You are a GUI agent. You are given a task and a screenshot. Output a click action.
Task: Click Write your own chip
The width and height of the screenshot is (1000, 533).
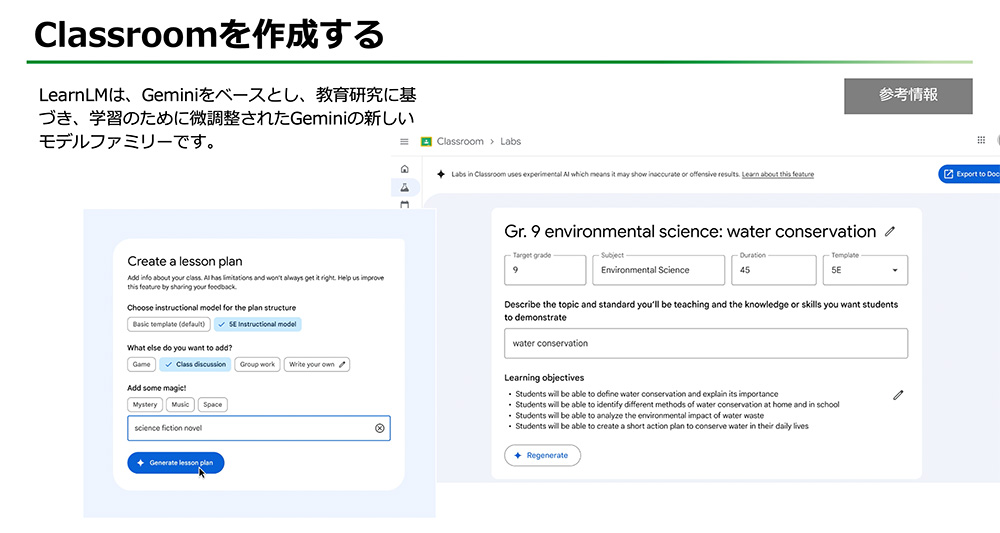(x=317, y=365)
